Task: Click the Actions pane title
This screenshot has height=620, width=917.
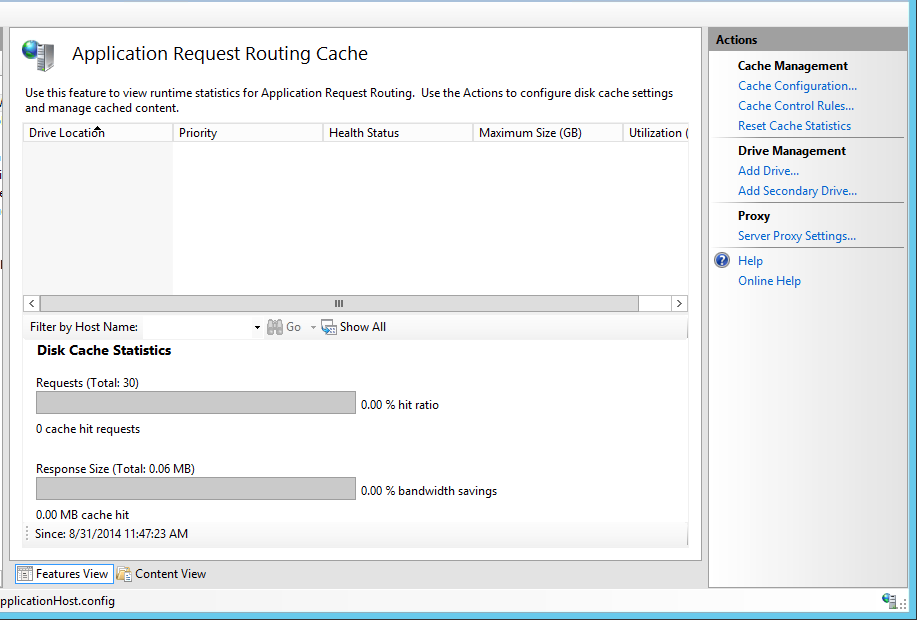Action: pyautogui.click(x=736, y=40)
